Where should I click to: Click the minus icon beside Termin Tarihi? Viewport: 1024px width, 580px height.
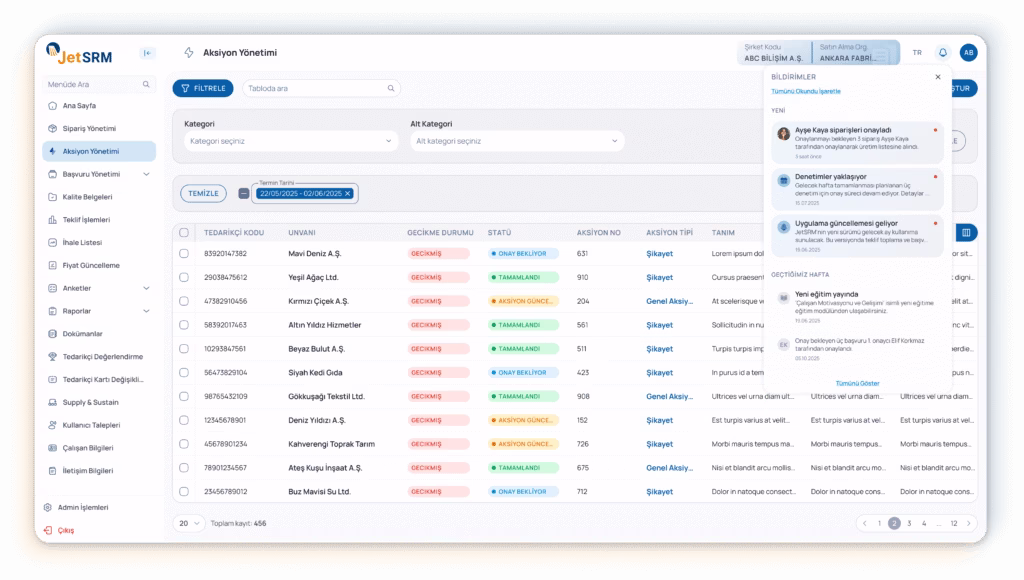click(x=244, y=193)
